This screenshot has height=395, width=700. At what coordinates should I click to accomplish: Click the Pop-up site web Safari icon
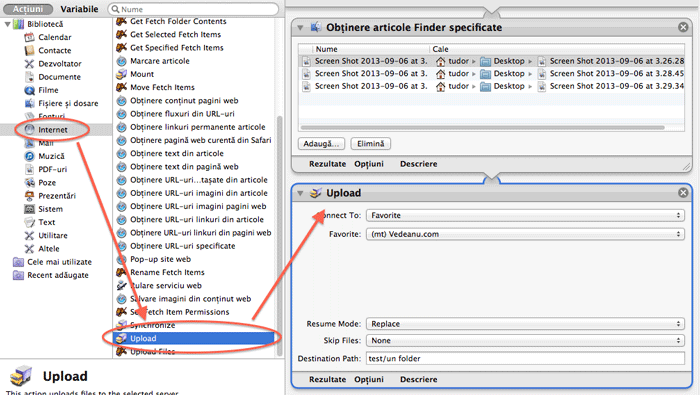121,259
